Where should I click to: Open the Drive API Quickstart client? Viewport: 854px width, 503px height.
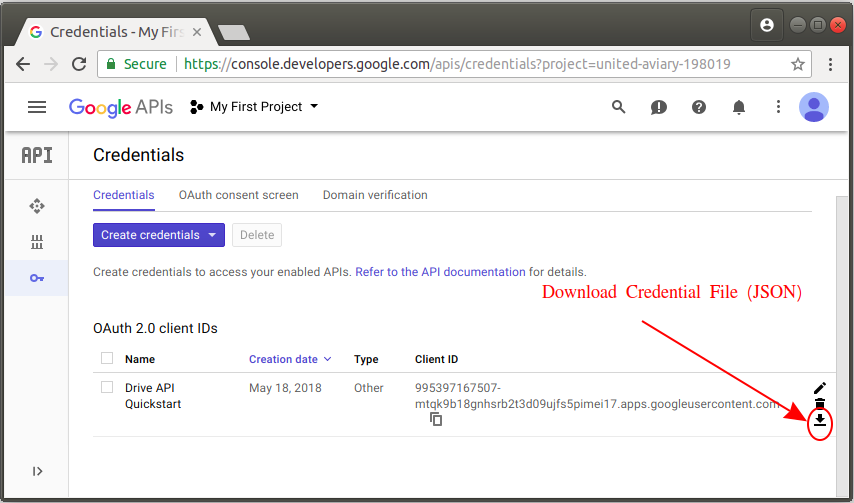pyautogui.click(x=153, y=396)
